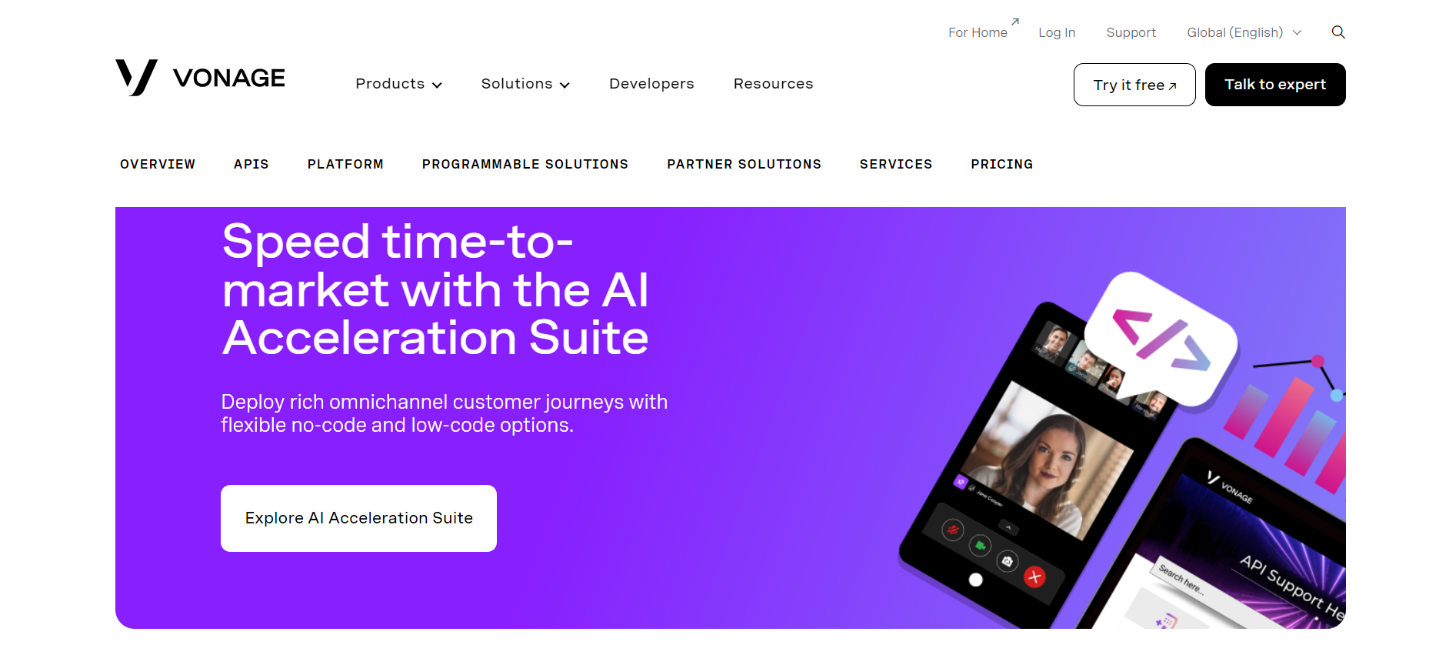
Task: Click the green video camera icon on phone
Action: tap(981, 546)
